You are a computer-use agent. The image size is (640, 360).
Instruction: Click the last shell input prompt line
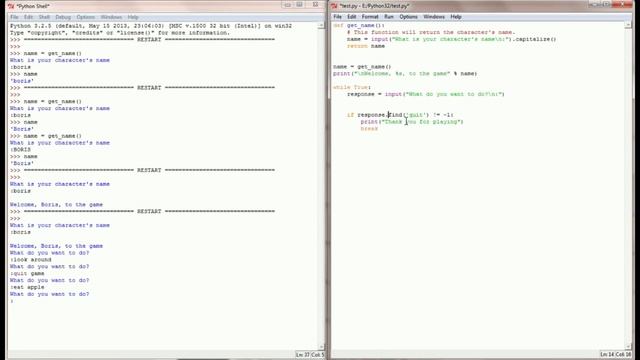click(11, 301)
